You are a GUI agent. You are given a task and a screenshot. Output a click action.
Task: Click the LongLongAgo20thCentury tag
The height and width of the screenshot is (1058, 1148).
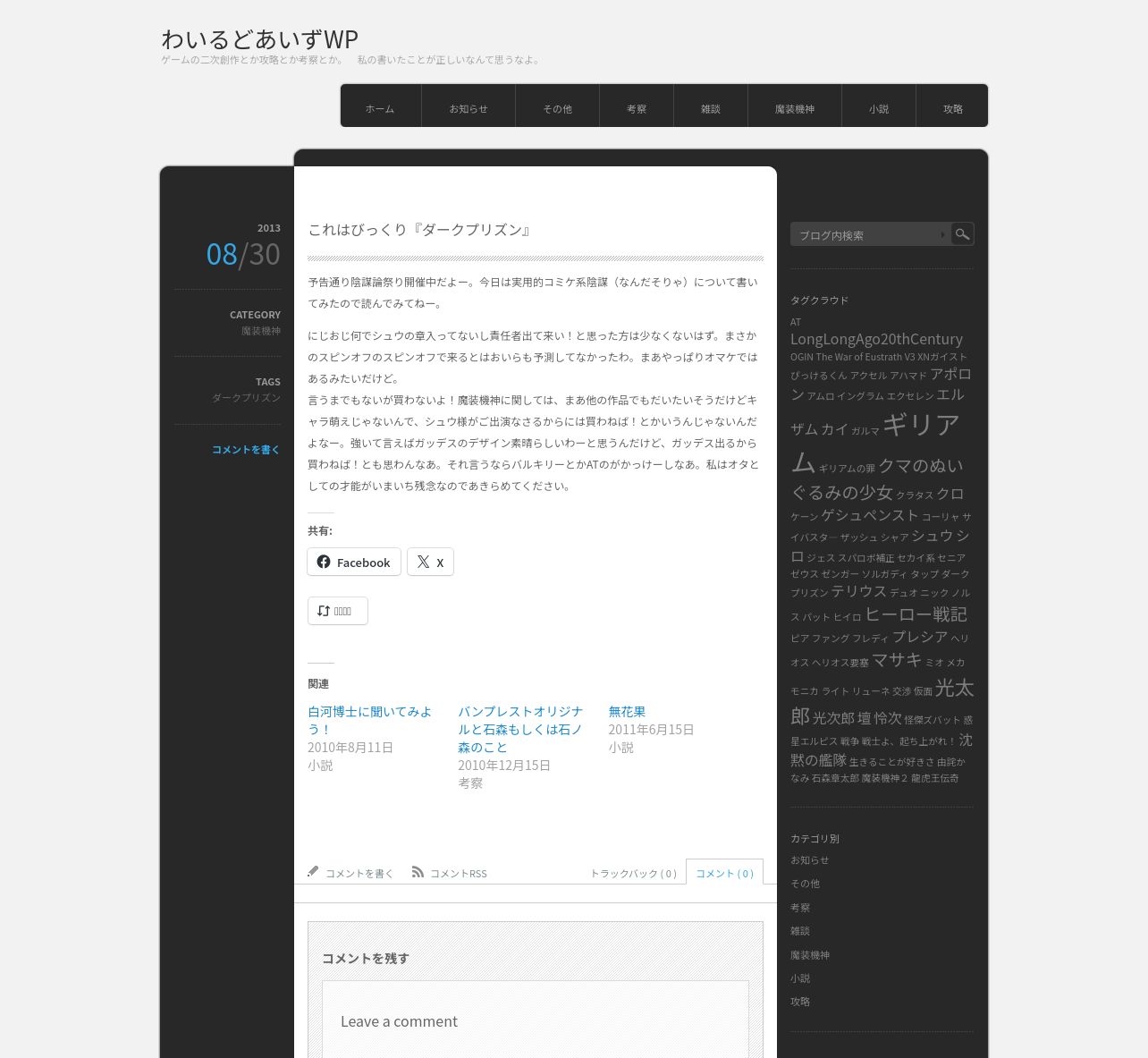(876, 338)
